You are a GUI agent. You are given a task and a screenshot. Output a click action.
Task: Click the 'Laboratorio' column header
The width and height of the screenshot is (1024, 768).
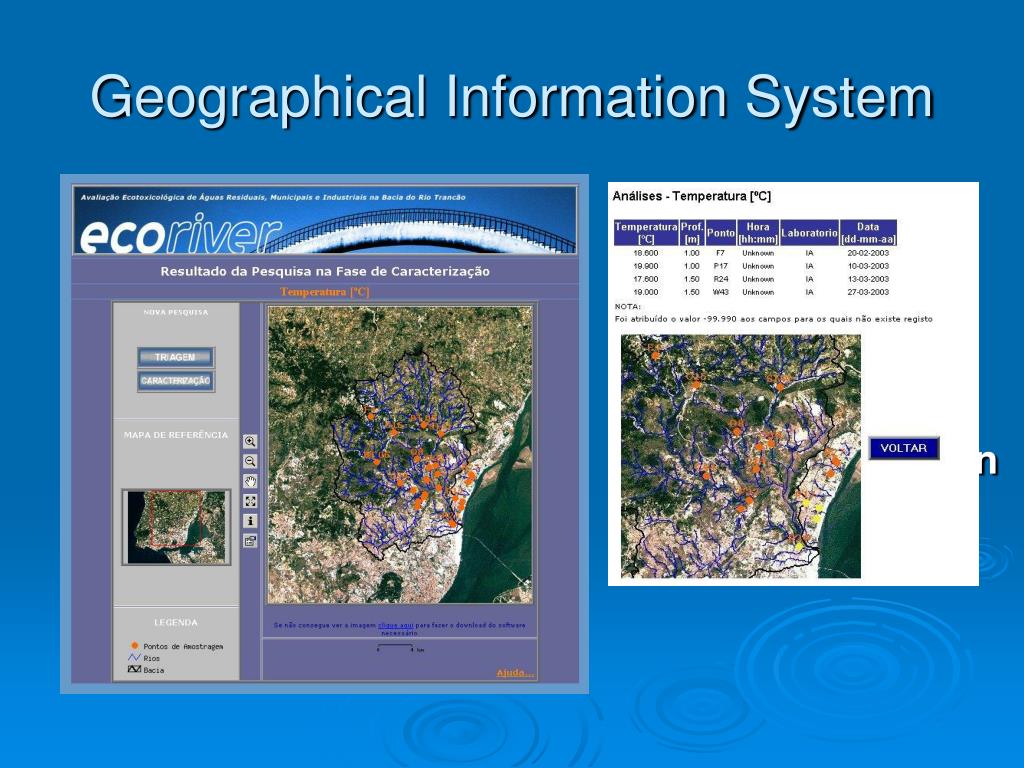tap(809, 232)
